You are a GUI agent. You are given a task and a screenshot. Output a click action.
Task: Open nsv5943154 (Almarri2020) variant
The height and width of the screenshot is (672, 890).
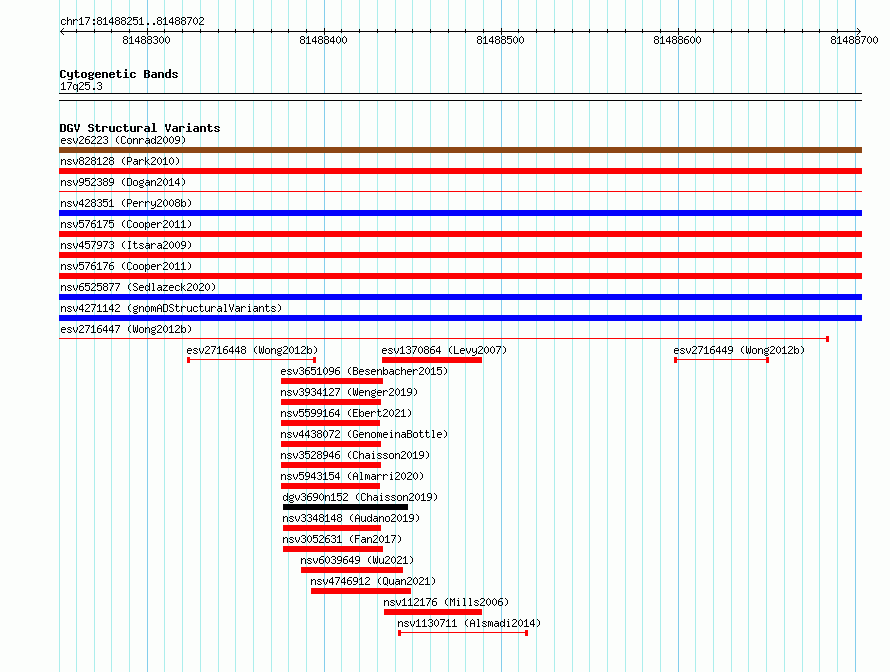pos(352,476)
